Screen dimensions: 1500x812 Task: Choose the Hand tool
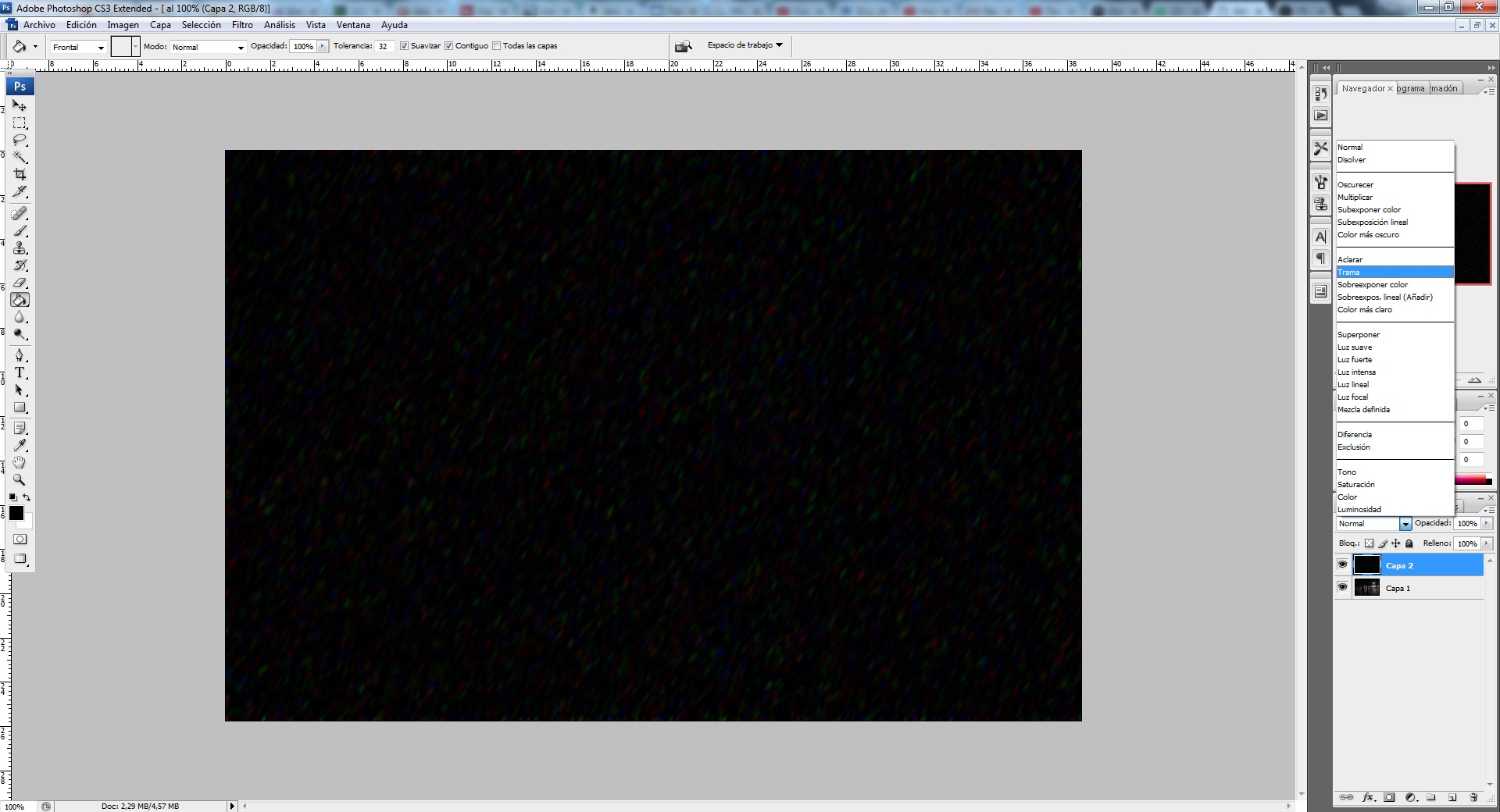(20, 462)
